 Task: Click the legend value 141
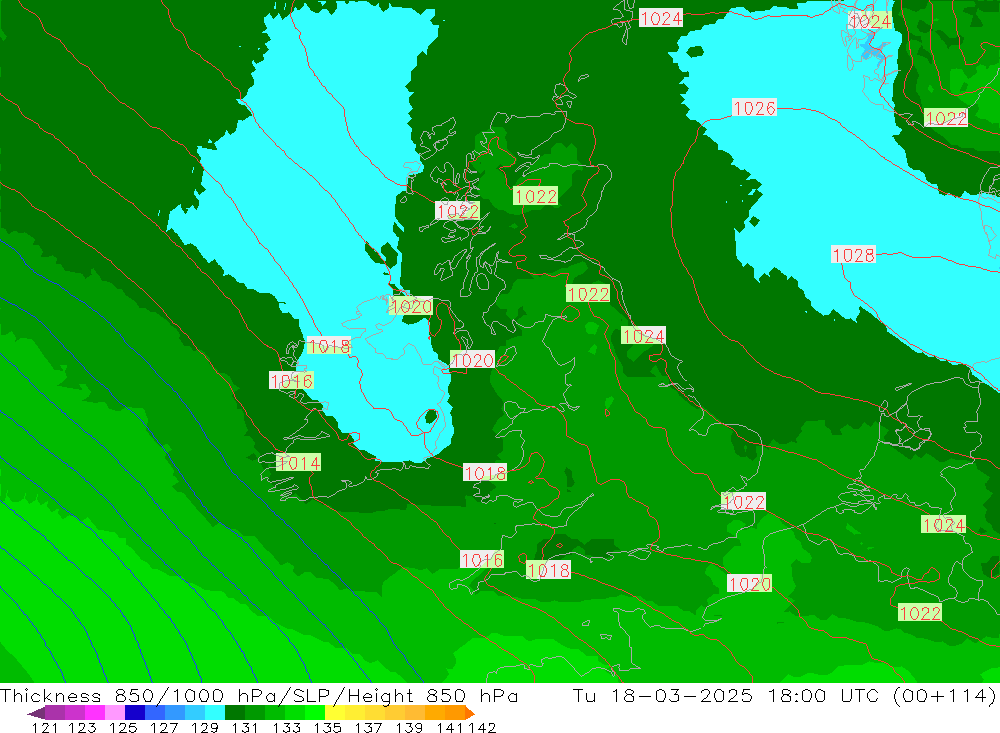point(450,727)
